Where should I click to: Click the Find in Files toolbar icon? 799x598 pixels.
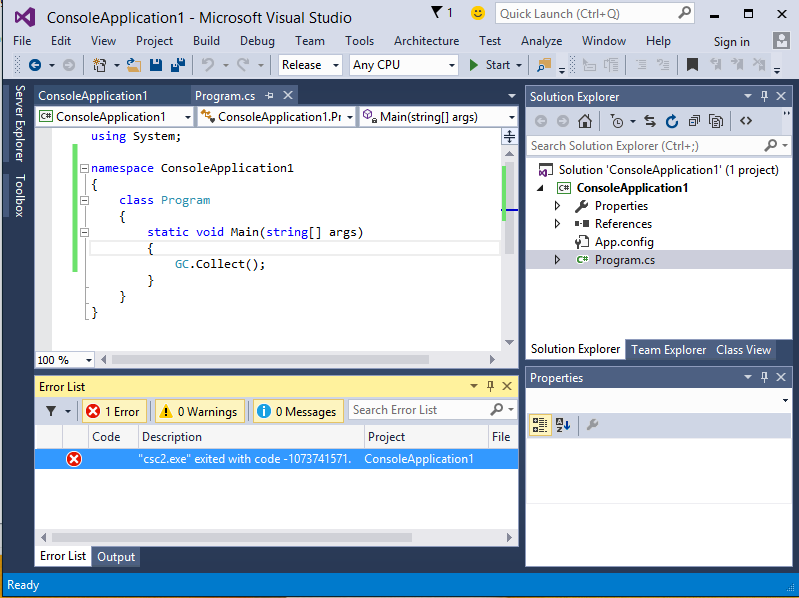pos(544,65)
